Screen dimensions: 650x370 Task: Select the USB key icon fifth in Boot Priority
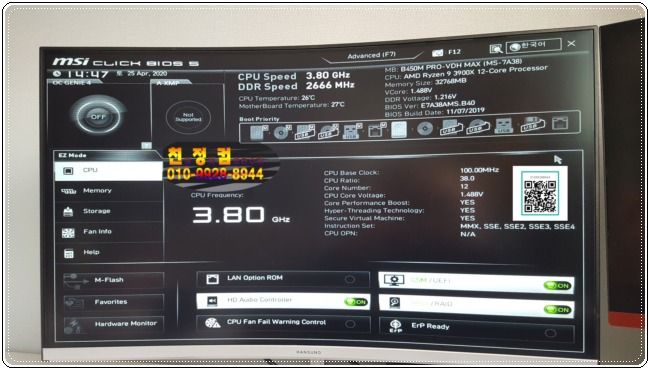pos(352,131)
